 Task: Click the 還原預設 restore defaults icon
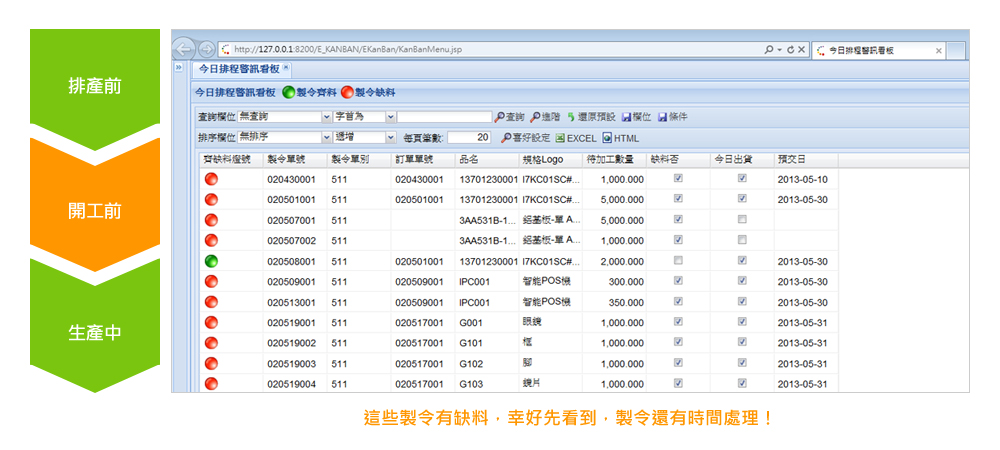[x=571, y=117]
